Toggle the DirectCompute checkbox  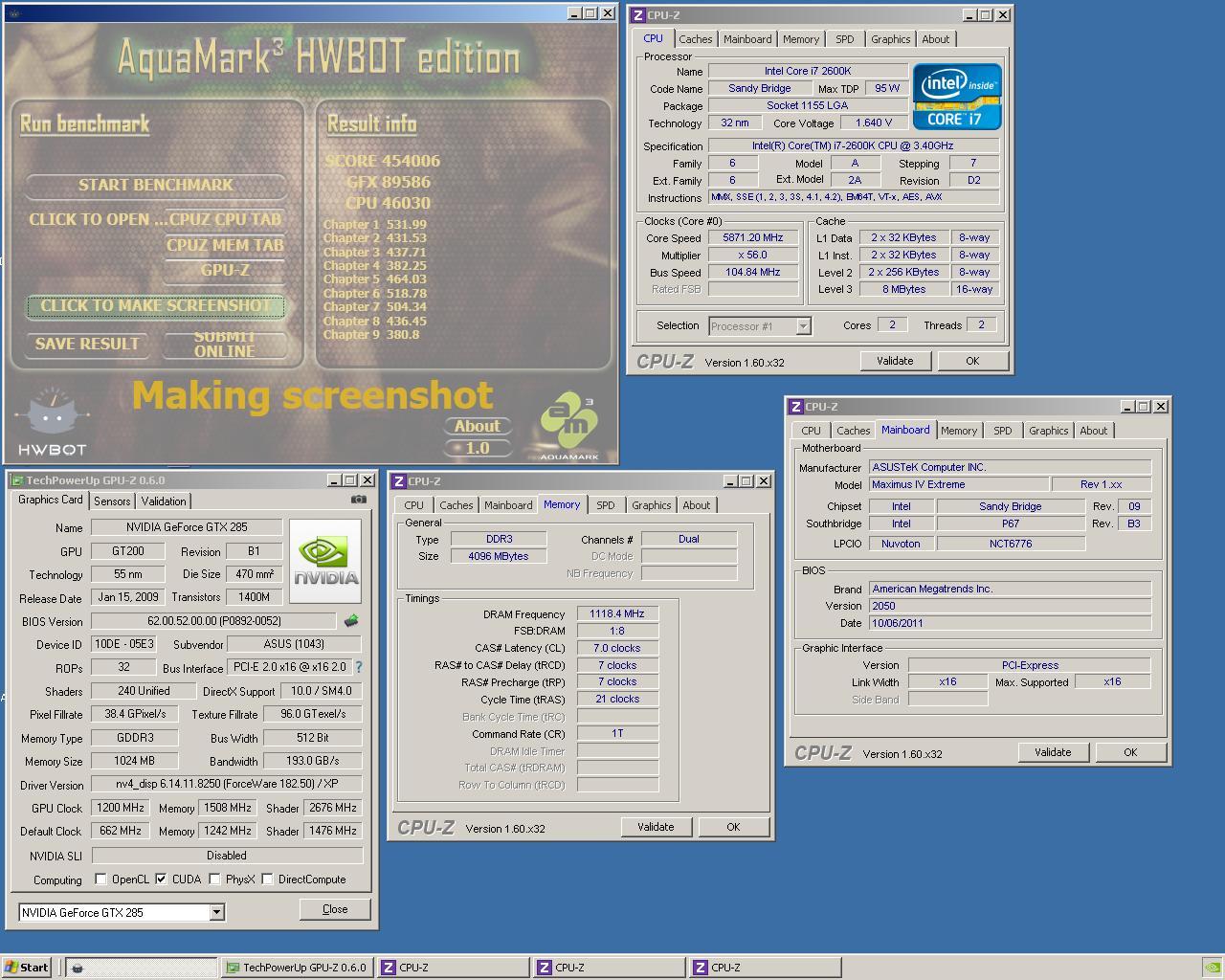[267, 879]
